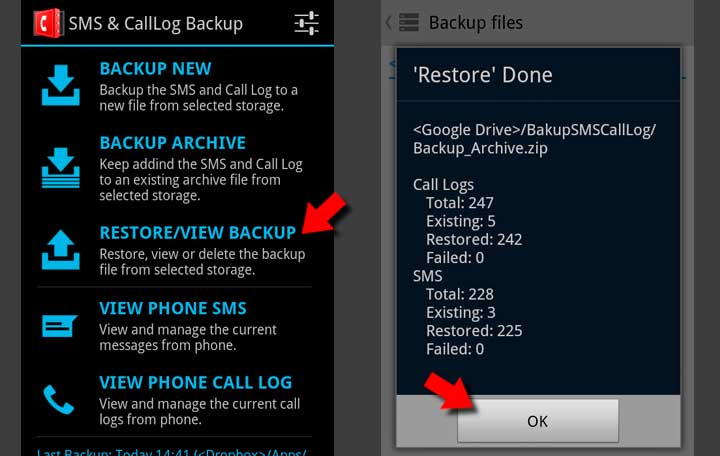The image size is (720, 456).
Task: Tap the red SMS & CallLog Backup app icon
Action: (x=48, y=23)
